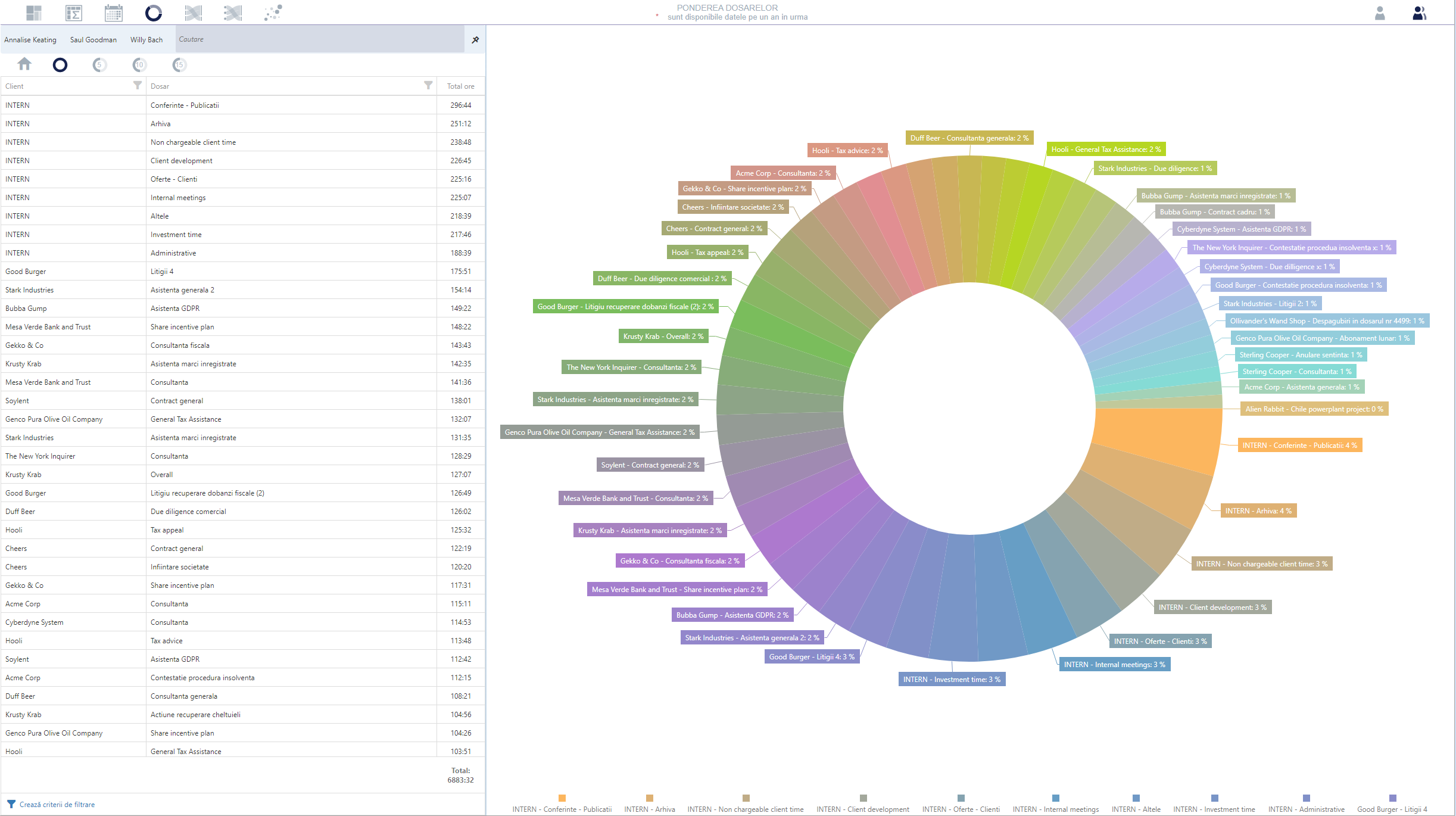
Task: Select the Saul Goodman tab
Action: (93, 40)
